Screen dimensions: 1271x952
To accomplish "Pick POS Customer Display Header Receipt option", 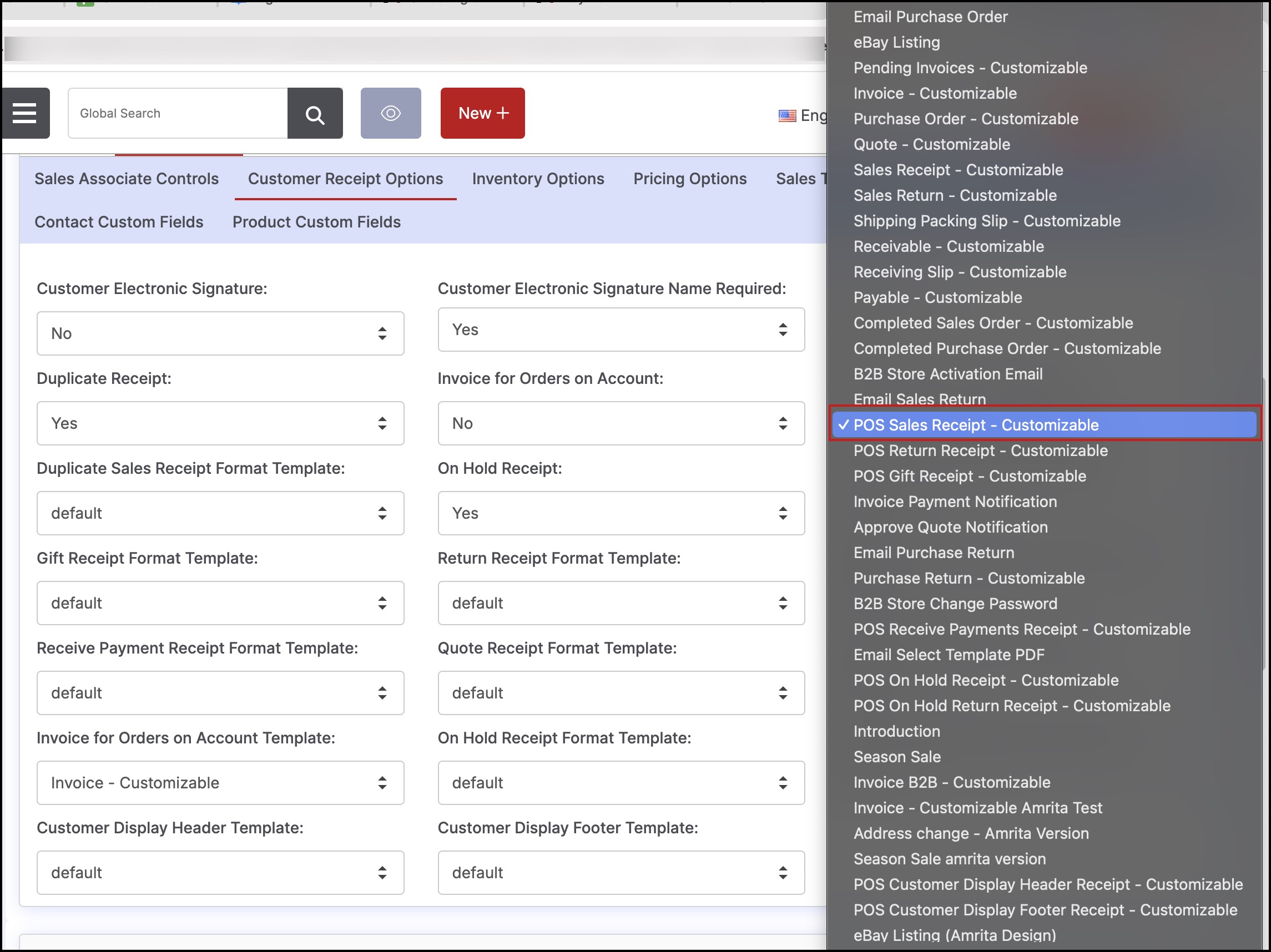I will point(1045,884).
